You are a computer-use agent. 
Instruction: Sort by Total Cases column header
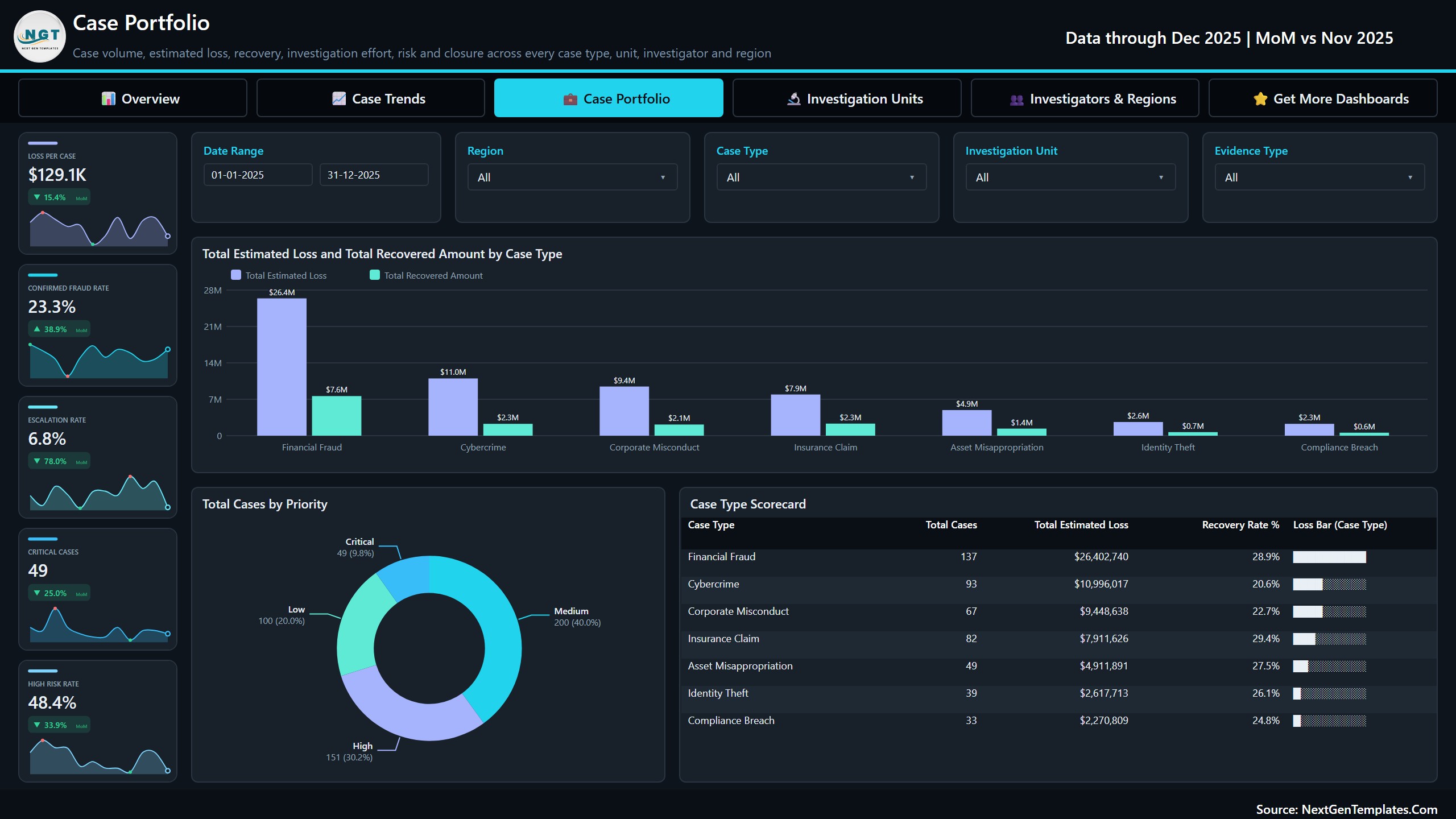coord(951,525)
